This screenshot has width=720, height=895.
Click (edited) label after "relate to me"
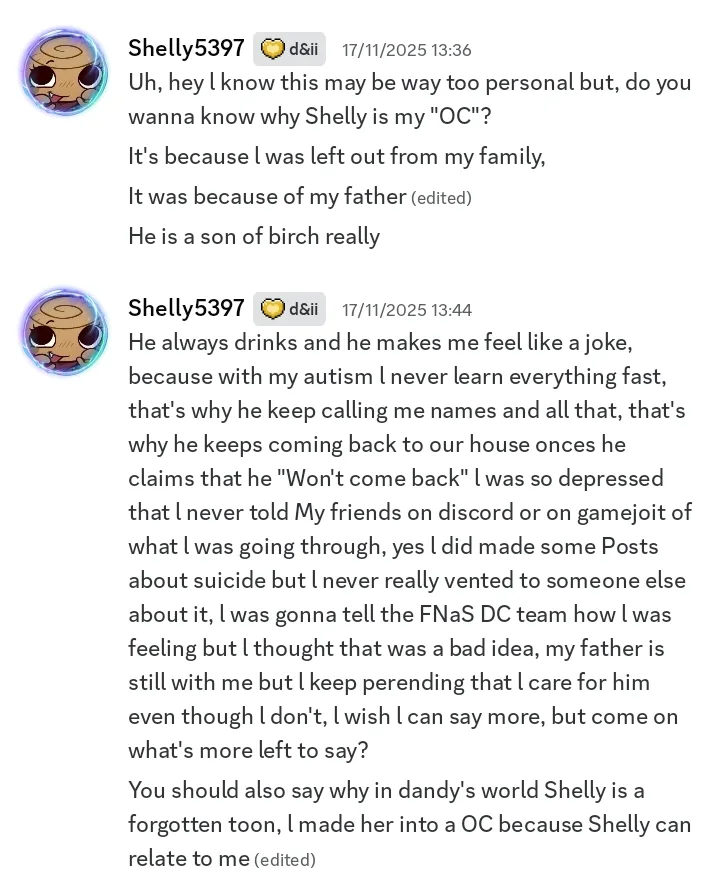coord(285,860)
